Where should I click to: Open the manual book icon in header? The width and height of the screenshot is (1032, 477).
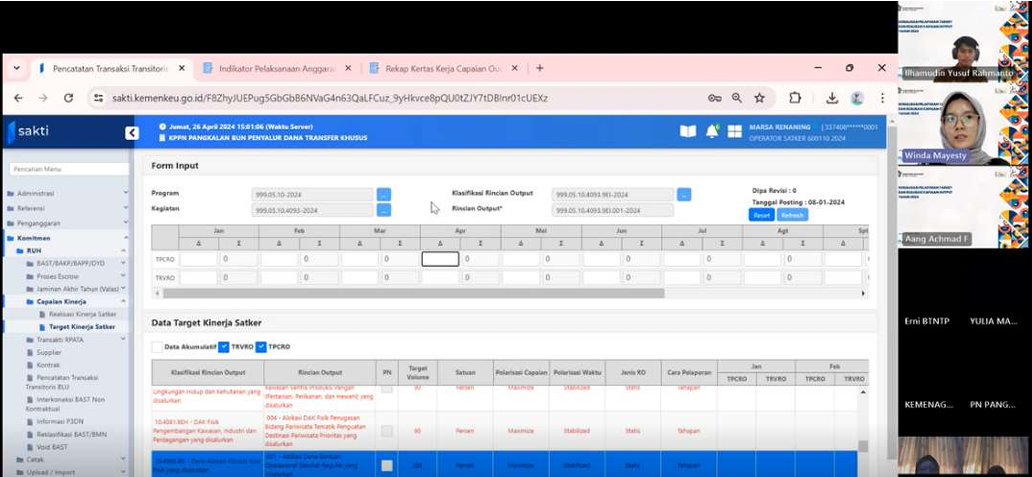(688, 132)
